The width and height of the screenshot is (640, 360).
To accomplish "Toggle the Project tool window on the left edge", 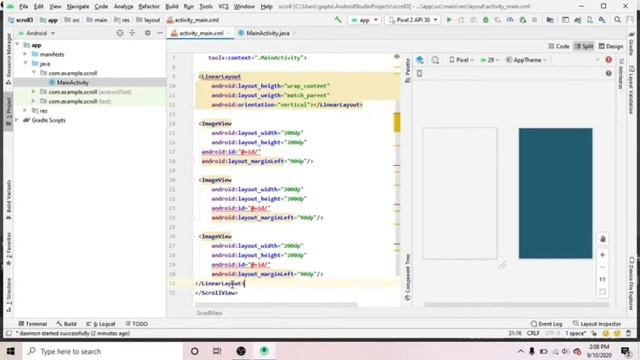I will tap(8, 111).
